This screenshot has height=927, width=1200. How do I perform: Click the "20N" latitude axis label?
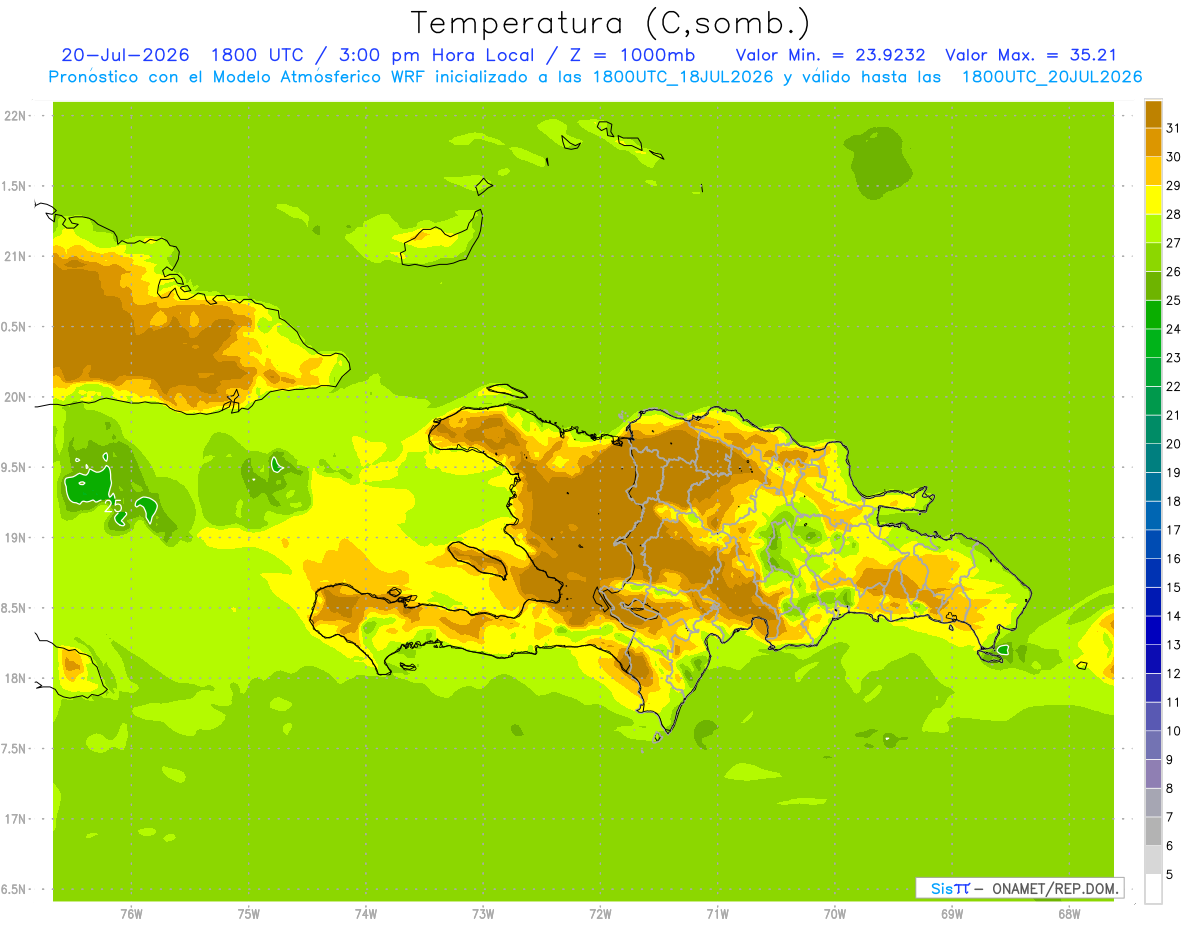pos(14,397)
